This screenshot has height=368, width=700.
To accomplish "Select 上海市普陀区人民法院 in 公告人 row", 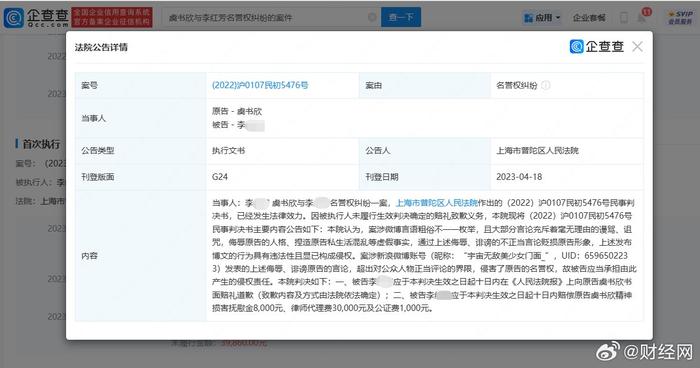I will tap(537, 151).
